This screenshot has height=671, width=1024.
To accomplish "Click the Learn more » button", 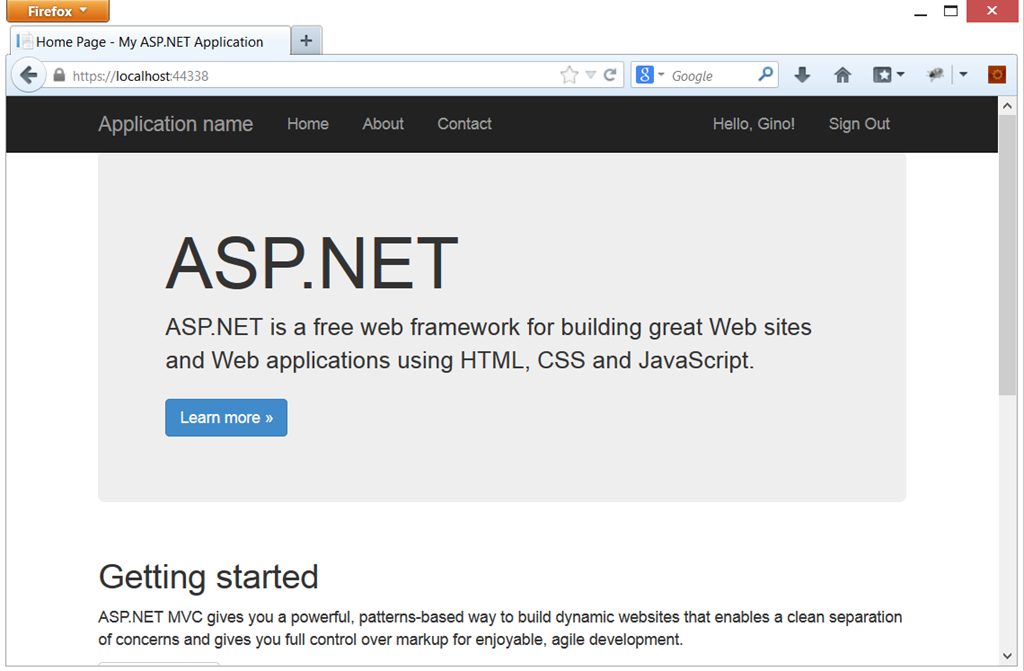I will [226, 417].
